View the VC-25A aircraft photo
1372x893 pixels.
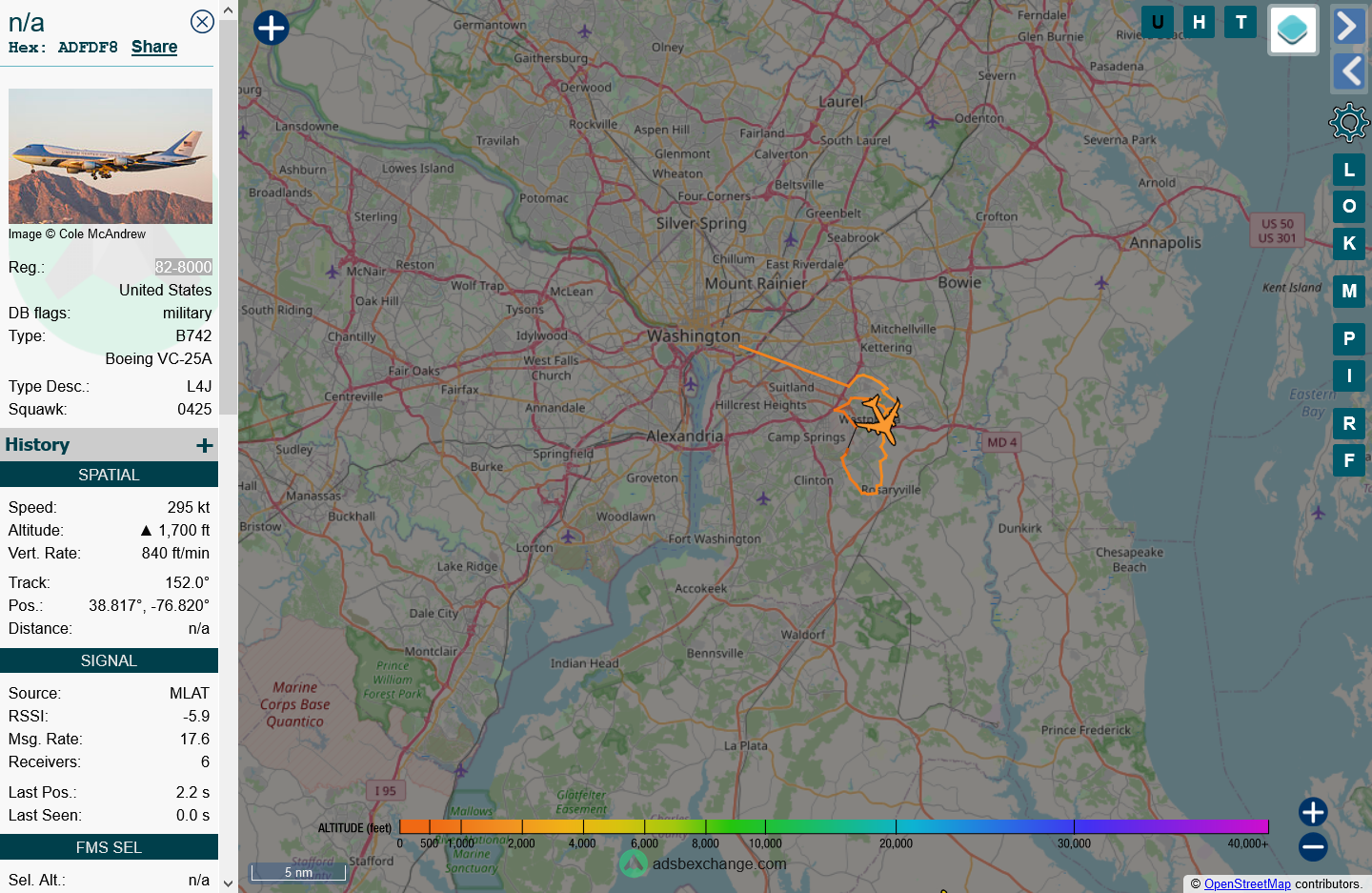[111, 156]
